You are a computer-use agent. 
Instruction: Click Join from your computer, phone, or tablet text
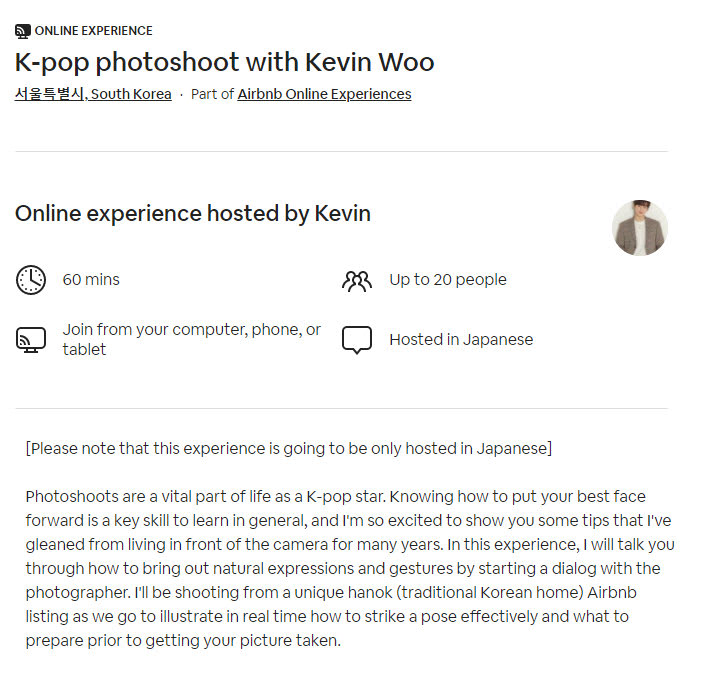pyautogui.click(x=192, y=339)
